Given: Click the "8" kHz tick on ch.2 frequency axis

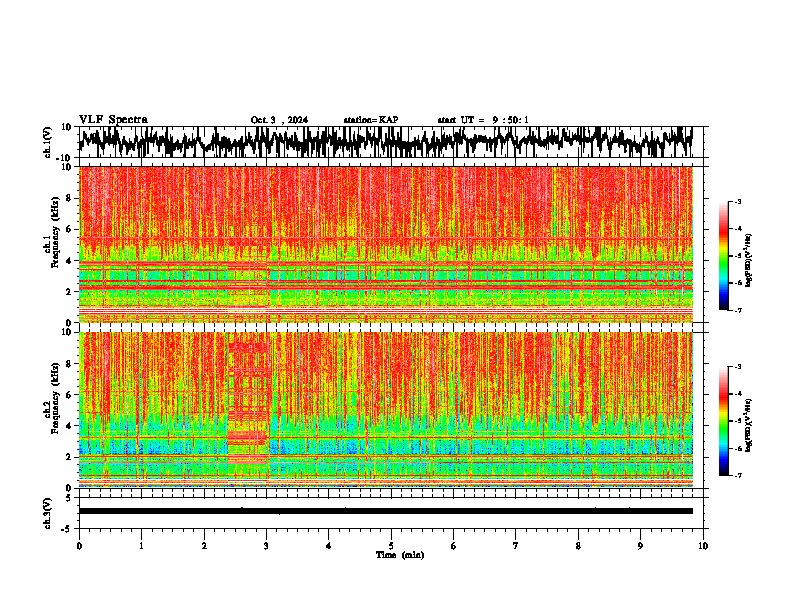Looking at the screenshot, I should 69,364.
